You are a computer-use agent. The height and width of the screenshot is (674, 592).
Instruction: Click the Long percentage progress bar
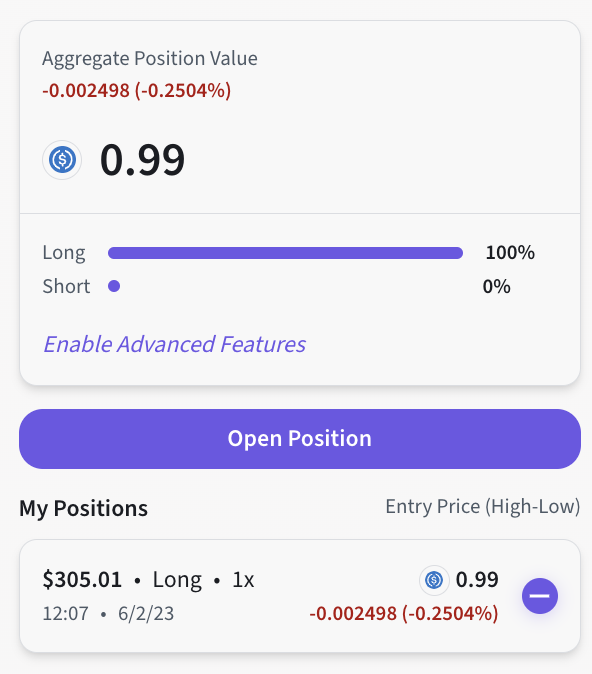click(285, 253)
